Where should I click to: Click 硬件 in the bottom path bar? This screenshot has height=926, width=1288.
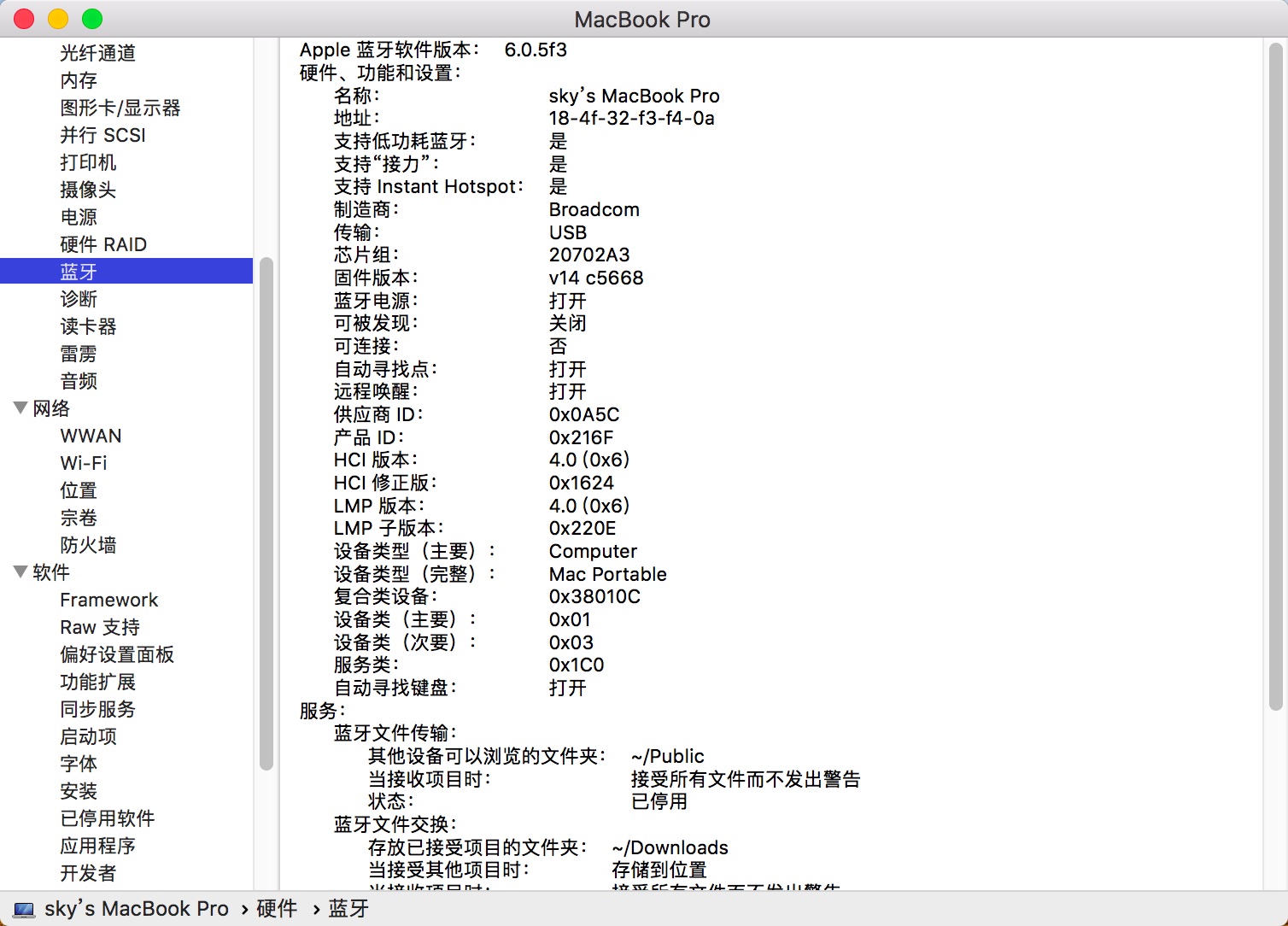coord(277,909)
